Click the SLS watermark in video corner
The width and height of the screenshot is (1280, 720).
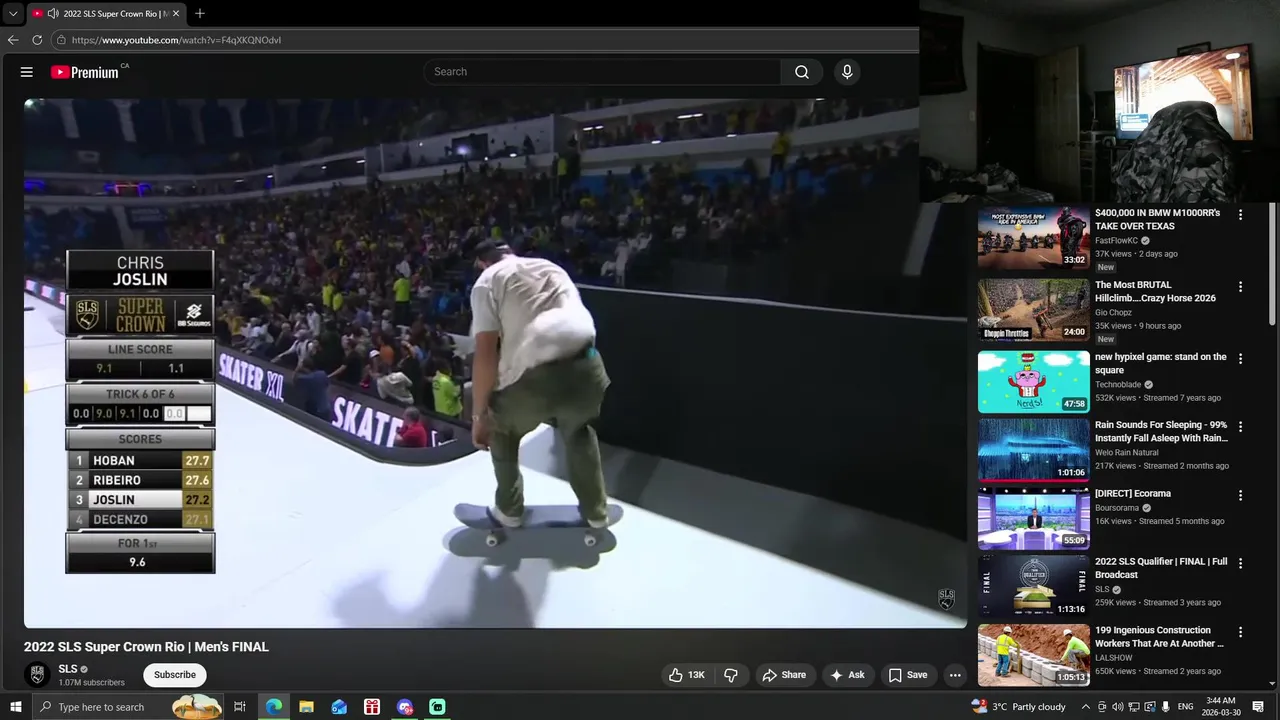946,599
